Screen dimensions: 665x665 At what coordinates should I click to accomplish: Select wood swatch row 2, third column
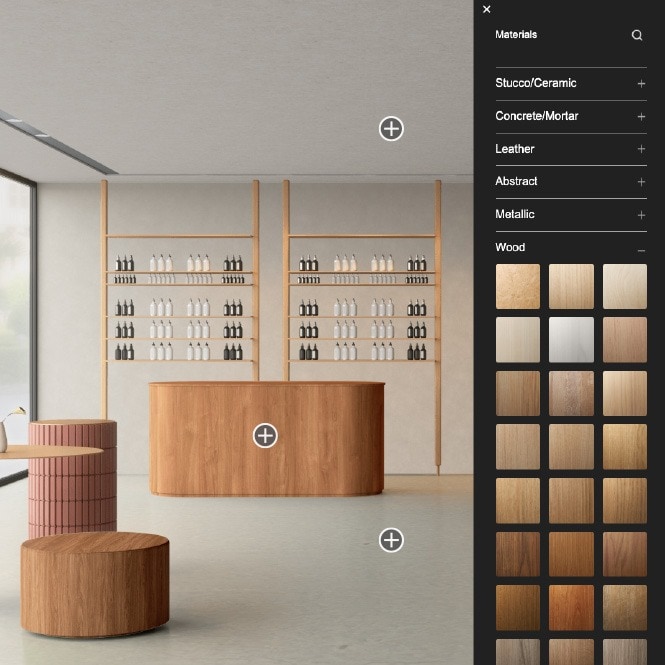pos(625,340)
